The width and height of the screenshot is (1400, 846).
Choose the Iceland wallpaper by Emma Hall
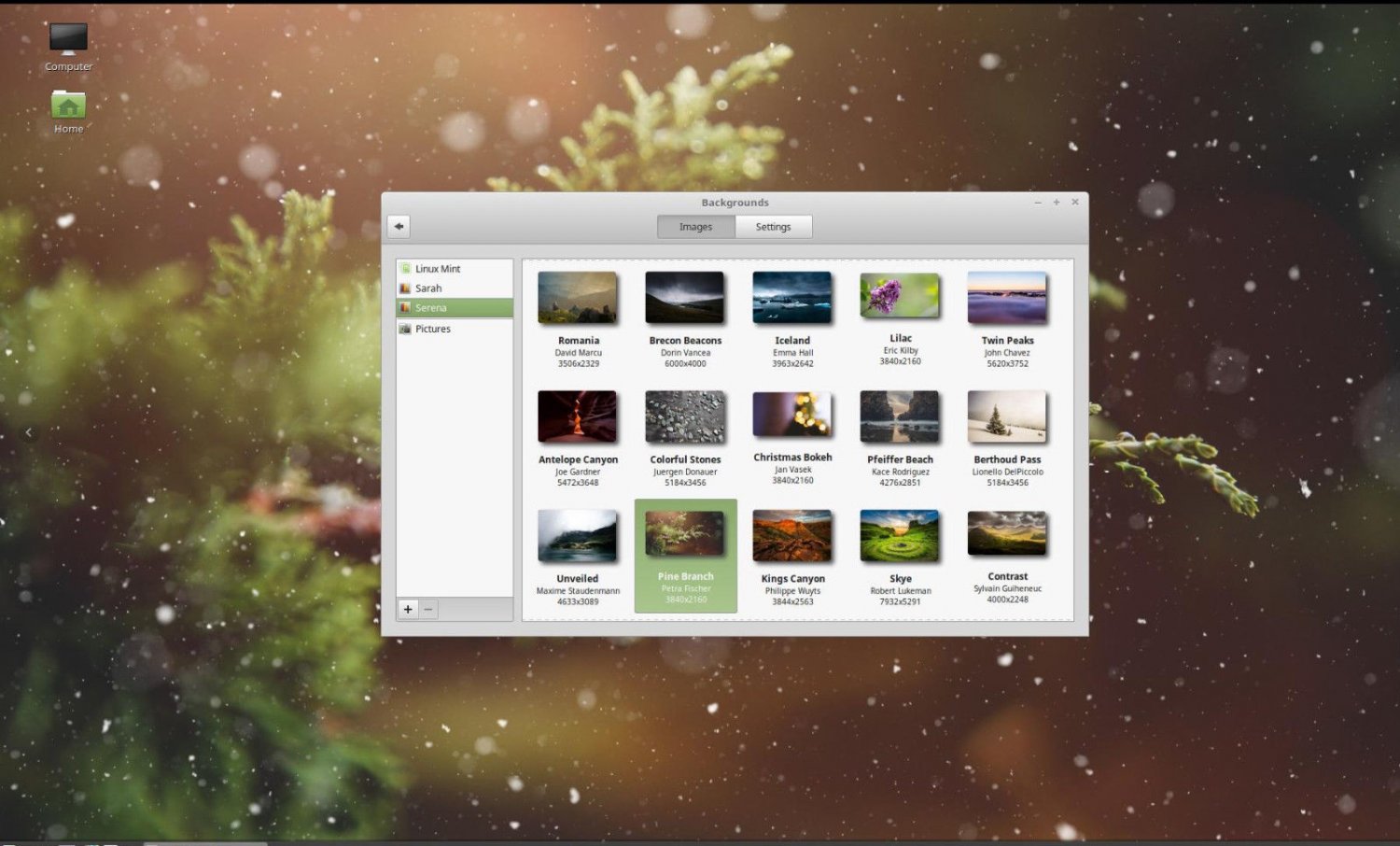click(791, 297)
